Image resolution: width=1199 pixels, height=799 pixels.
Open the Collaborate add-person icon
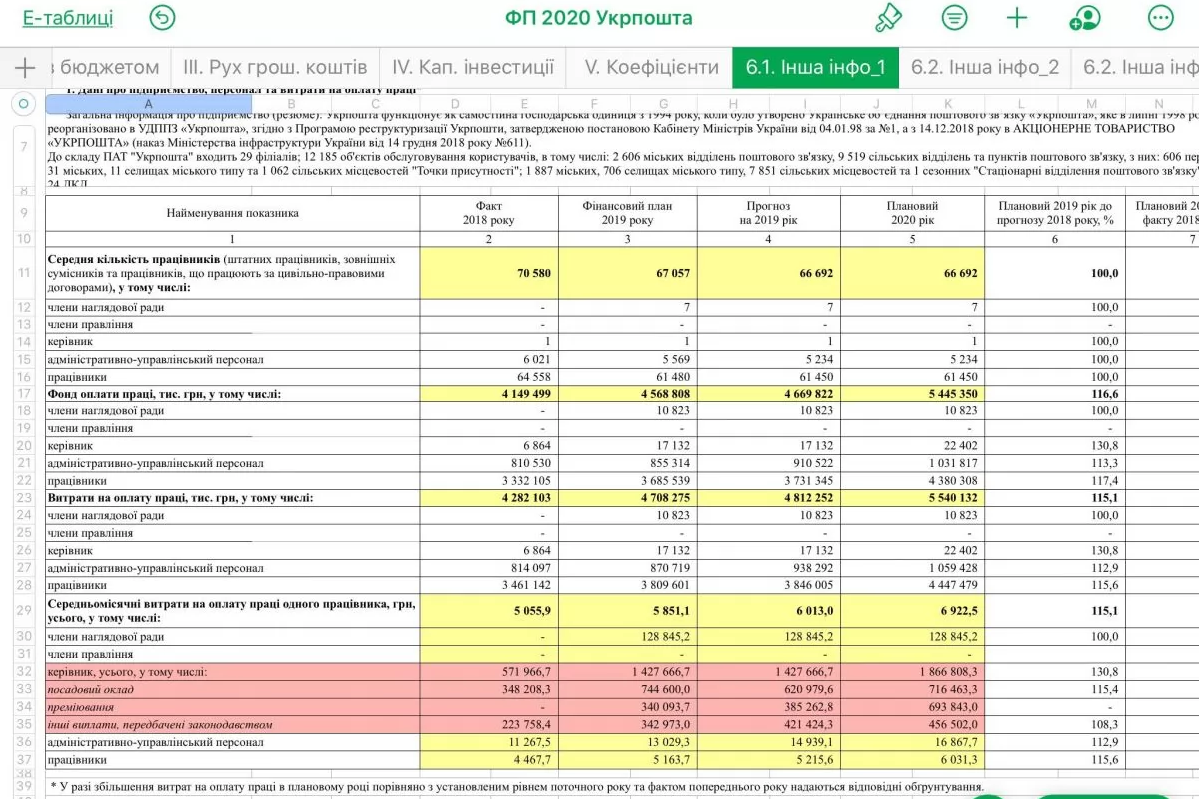click(x=1084, y=18)
